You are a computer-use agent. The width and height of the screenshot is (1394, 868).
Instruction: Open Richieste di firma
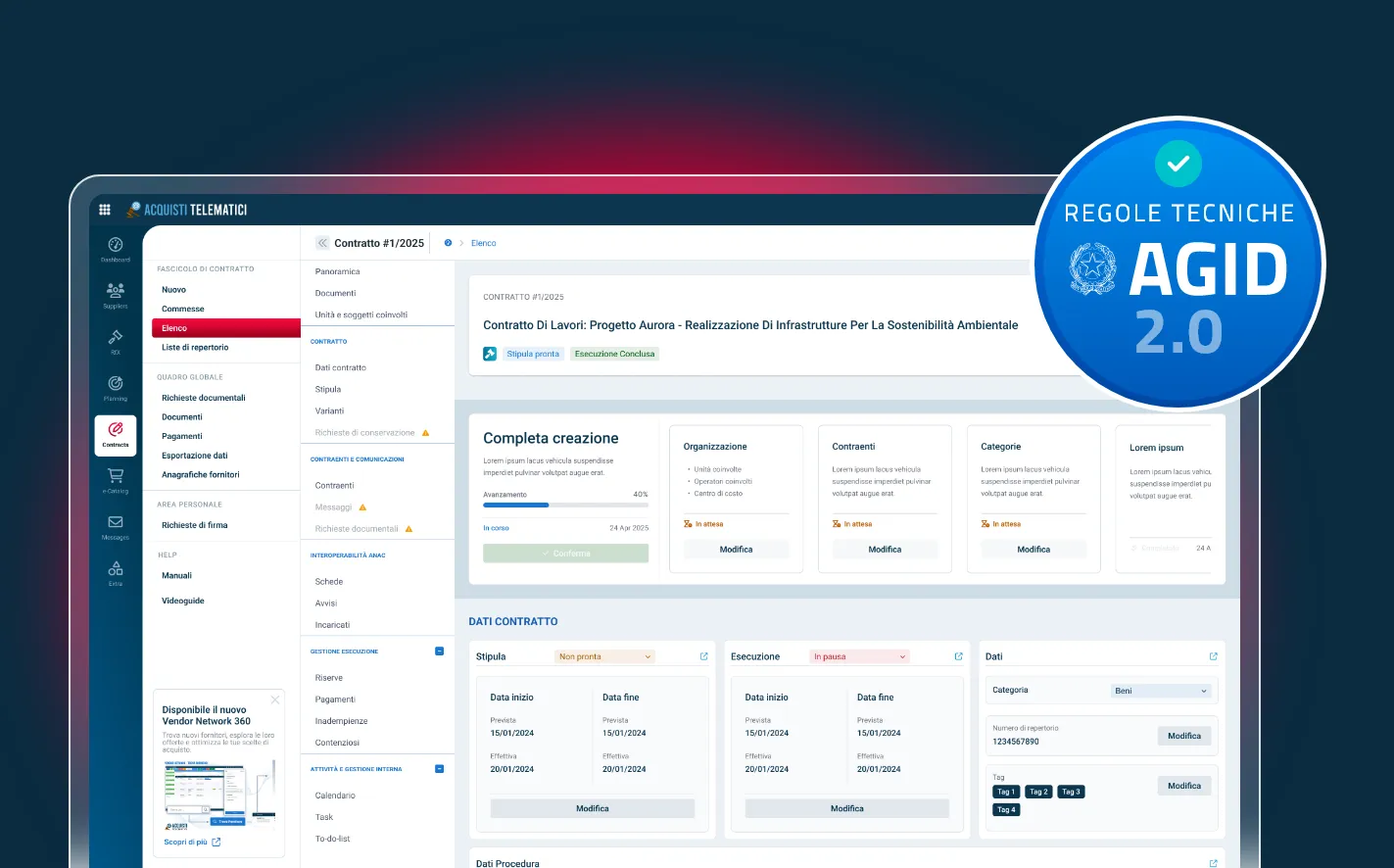(195, 525)
